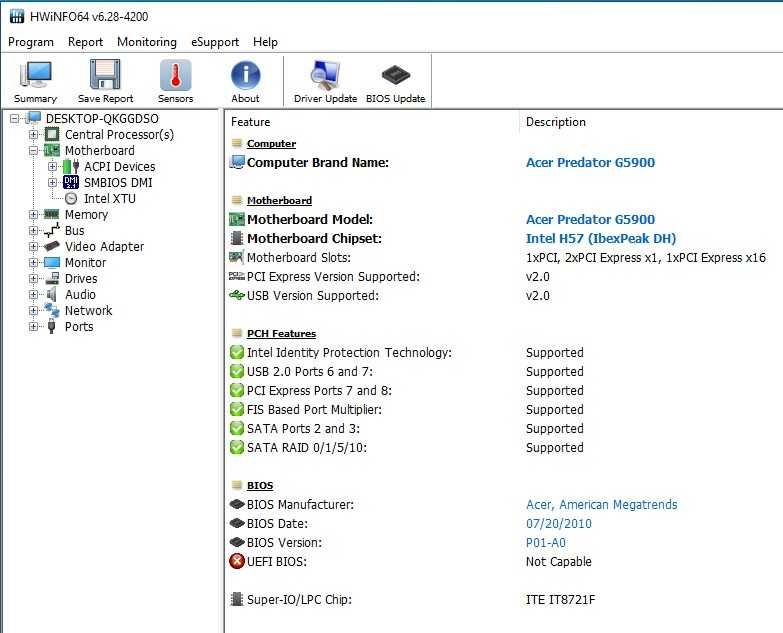Open the Summary toolbar icon
The width and height of the screenshot is (783, 633).
pos(36,80)
